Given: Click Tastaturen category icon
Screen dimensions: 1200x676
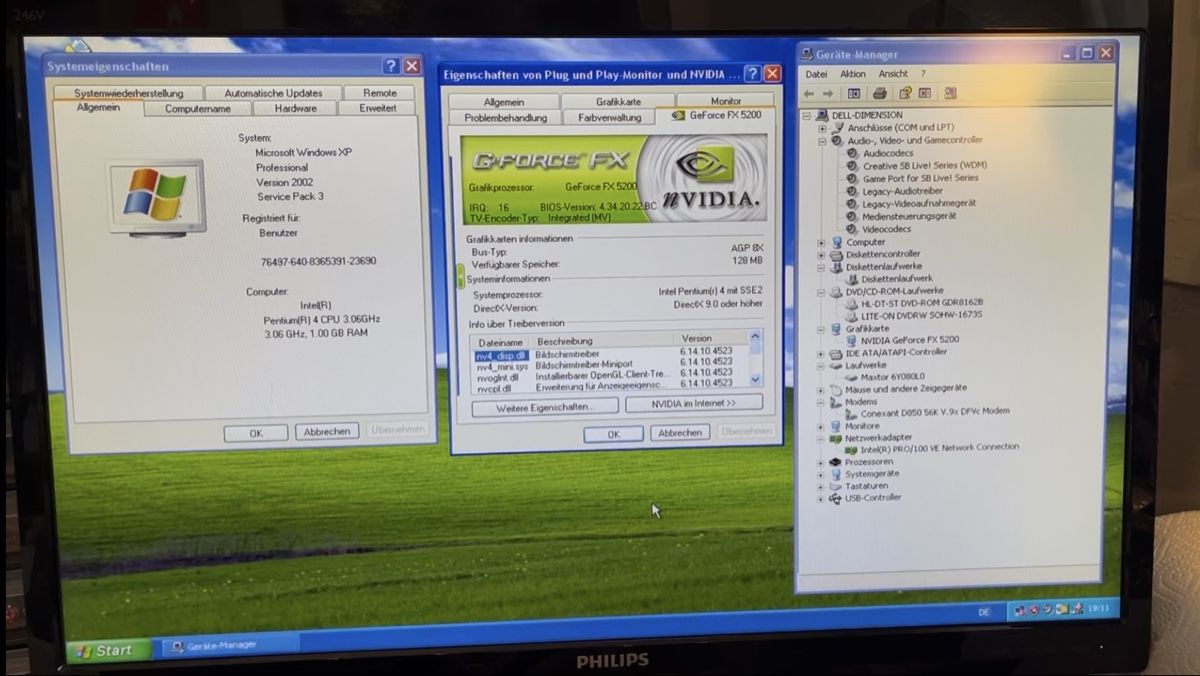Looking at the screenshot, I should (836, 486).
